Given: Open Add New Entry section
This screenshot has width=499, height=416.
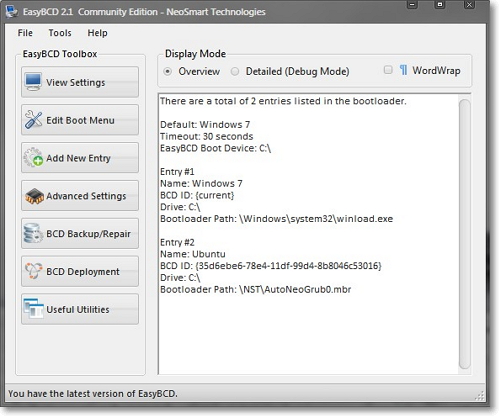Looking at the screenshot, I should 80,158.
